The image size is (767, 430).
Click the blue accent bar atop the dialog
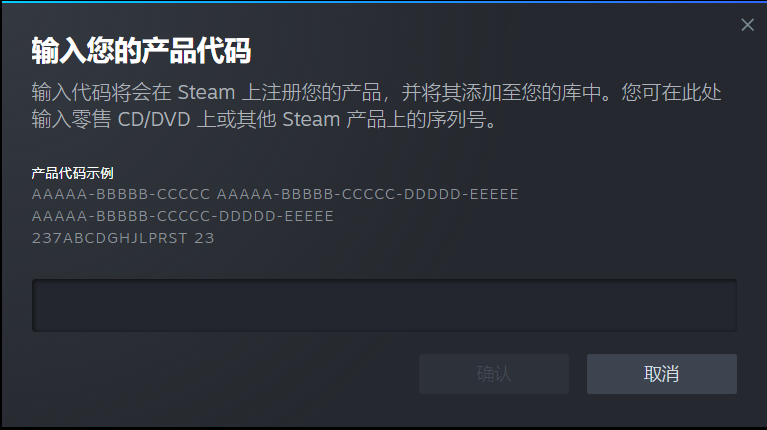[x=384, y=1]
